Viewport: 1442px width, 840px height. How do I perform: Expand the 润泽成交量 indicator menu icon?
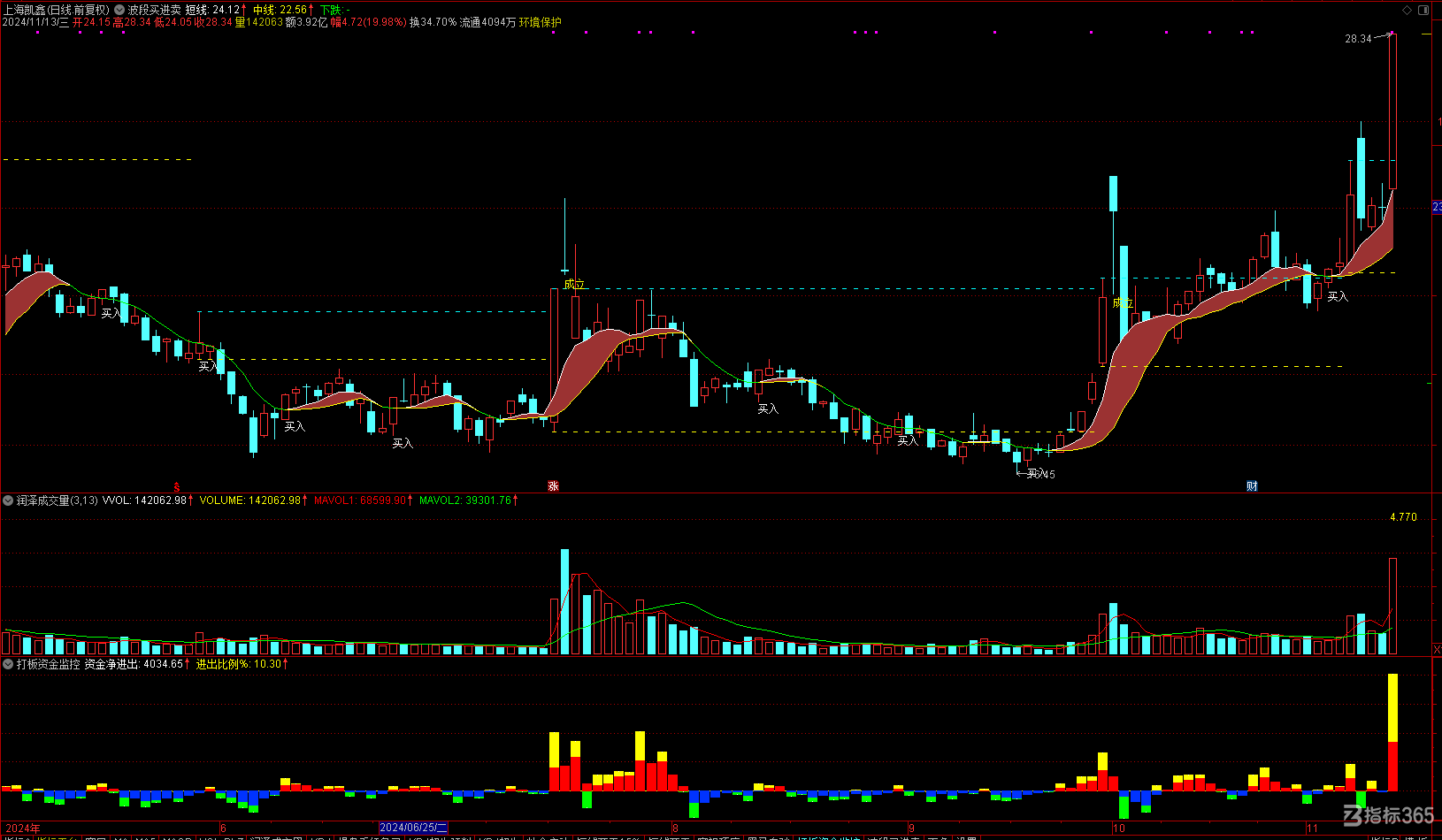point(8,500)
